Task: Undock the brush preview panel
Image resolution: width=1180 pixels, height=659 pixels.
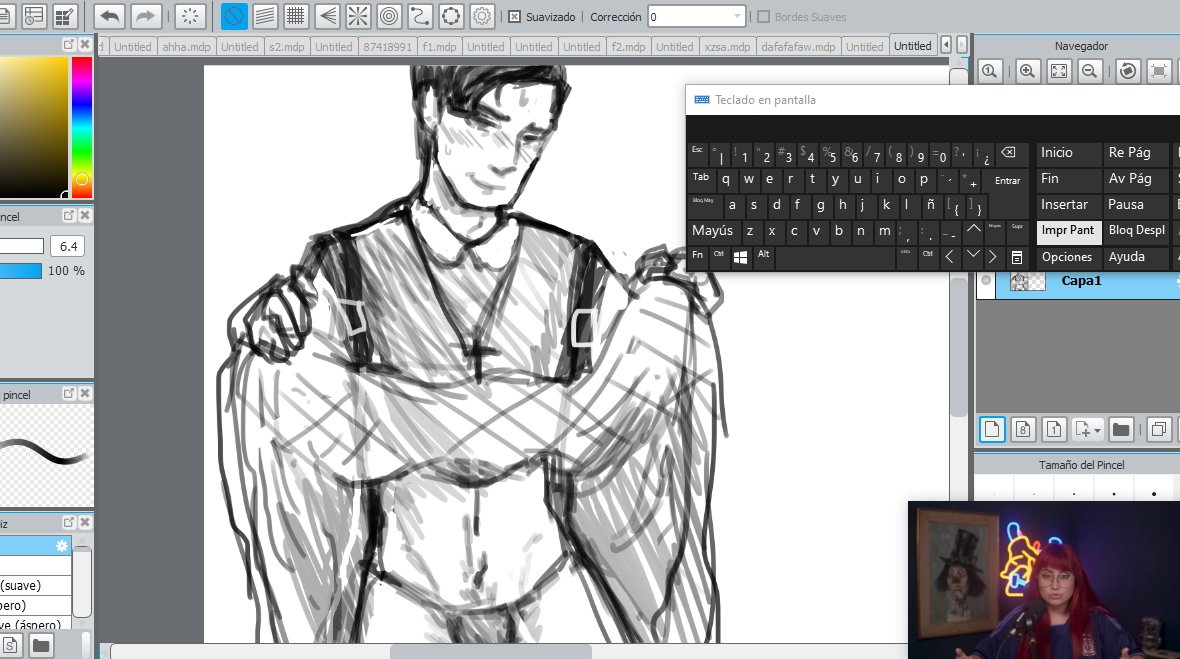Action: click(x=68, y=393)
